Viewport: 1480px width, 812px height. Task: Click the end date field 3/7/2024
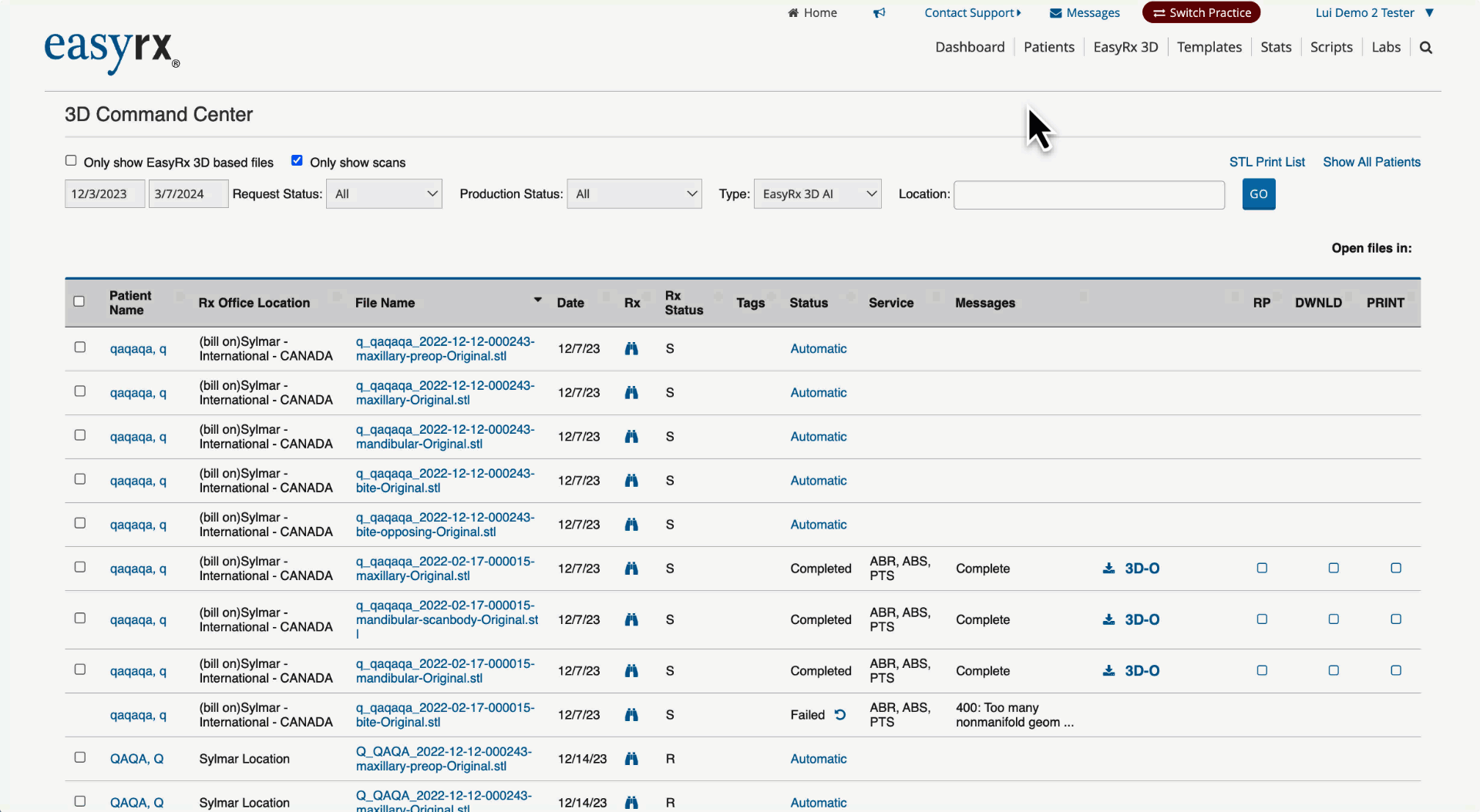coord(188,194)
